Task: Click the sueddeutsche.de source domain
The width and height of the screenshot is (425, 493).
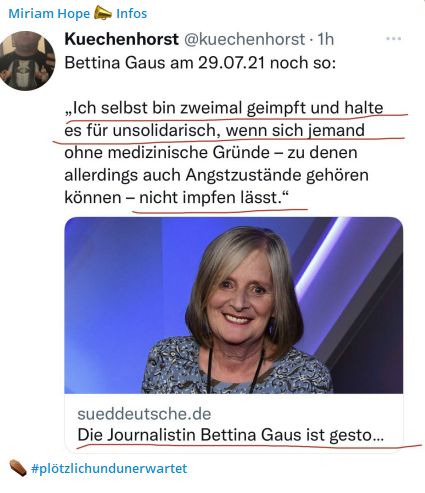Action: coord(144,414)
